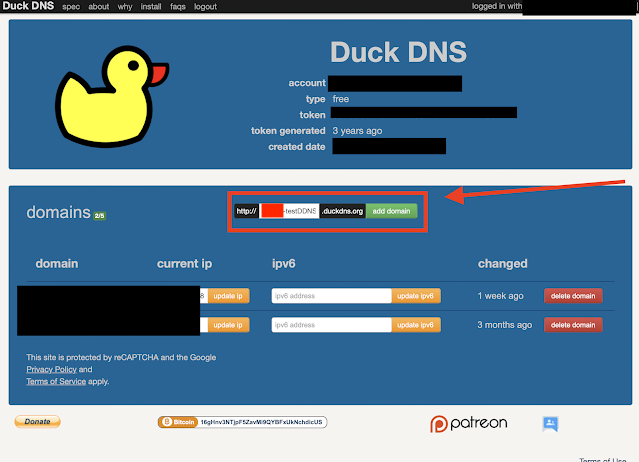Open the Terms of Service link
This screenshot has height=462, width=639.
(x=56, y=382)
